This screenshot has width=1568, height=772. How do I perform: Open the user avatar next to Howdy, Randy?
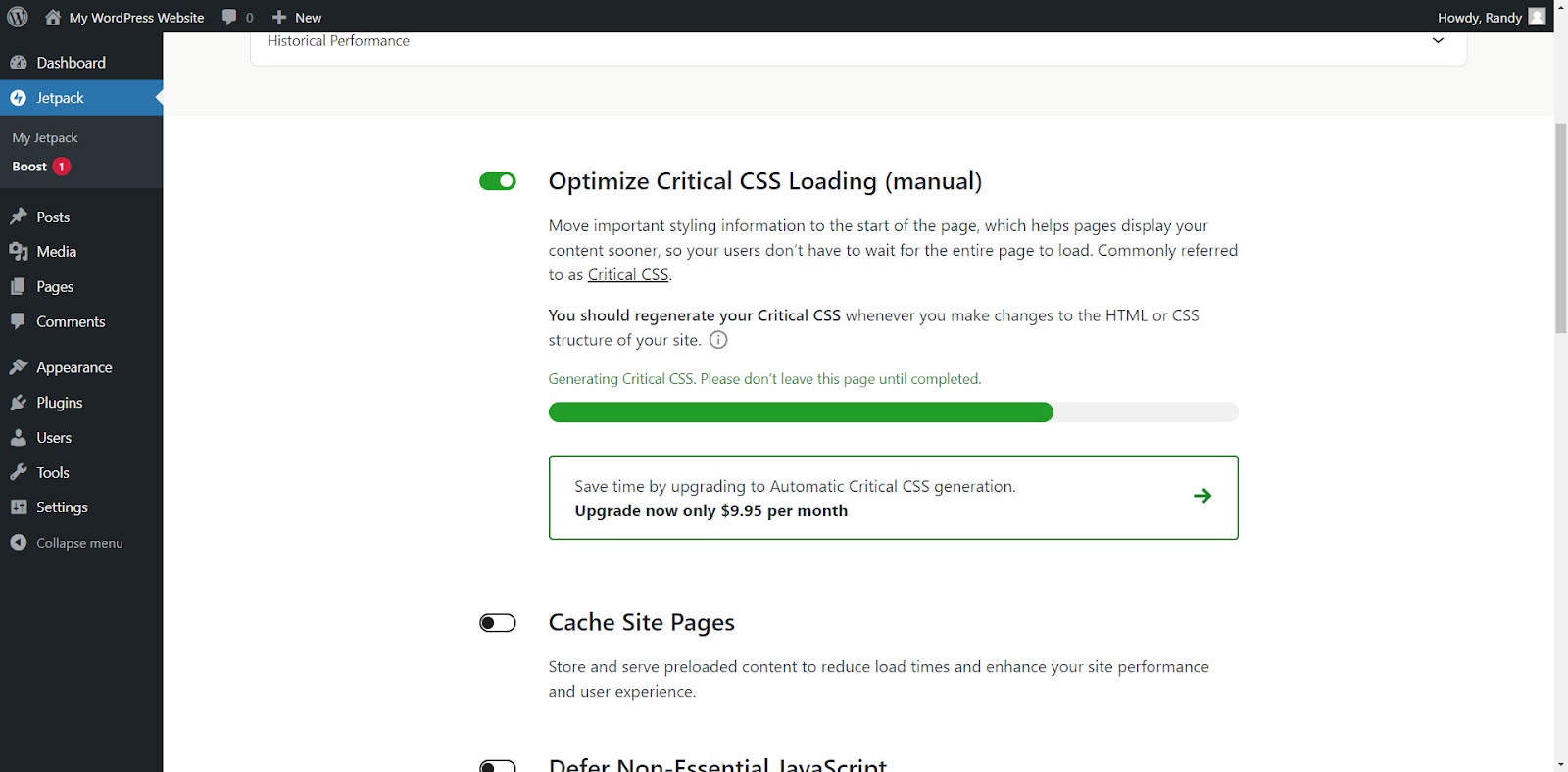tap(1537, 17)
